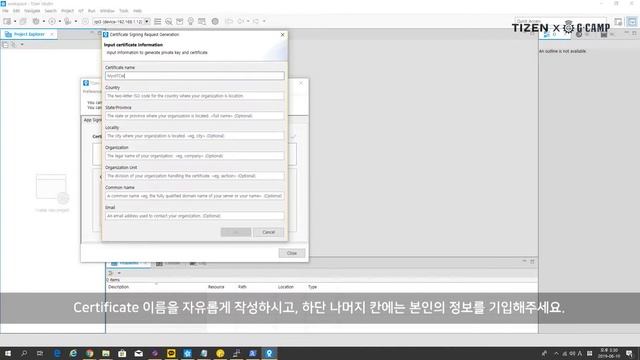Open the Run menu
The image size is (640, 360).
92,11
